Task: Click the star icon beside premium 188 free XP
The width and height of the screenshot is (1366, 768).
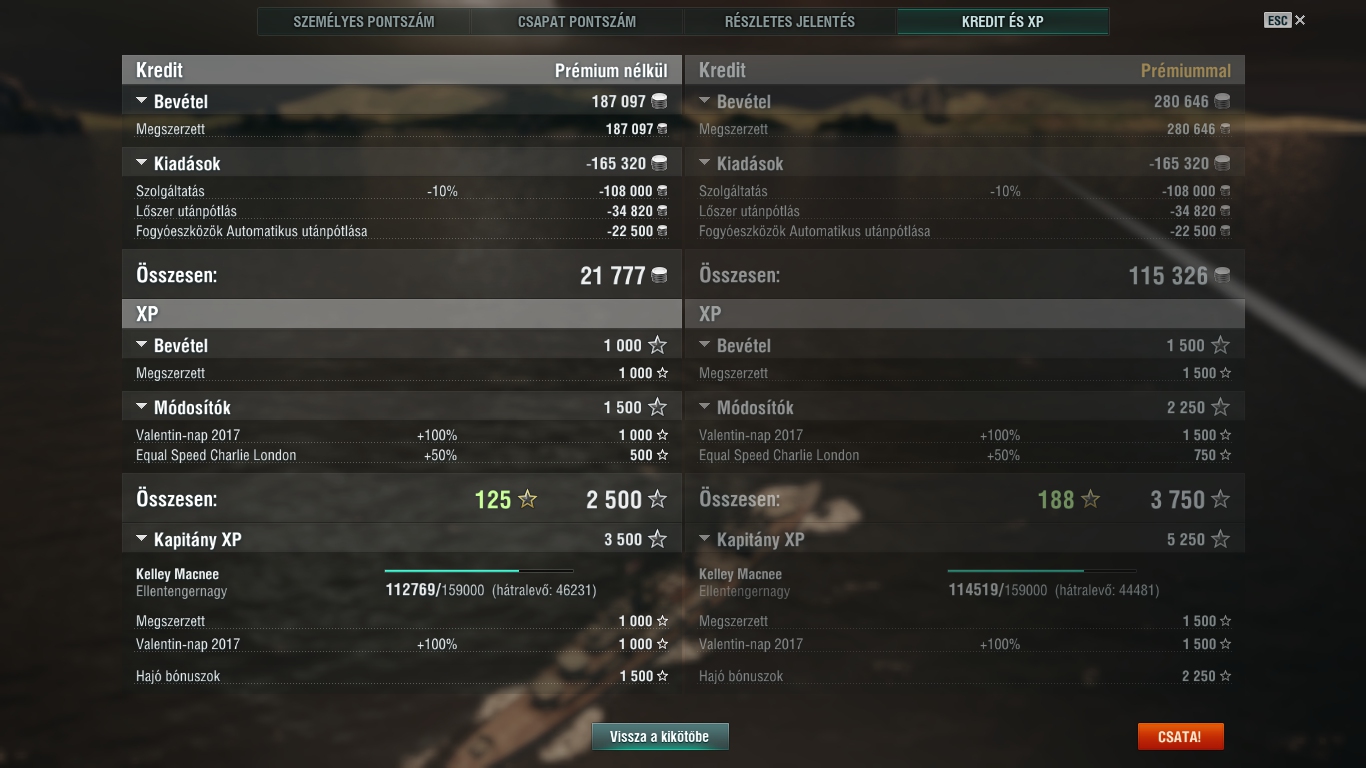Action: [x=1090, y=499]
